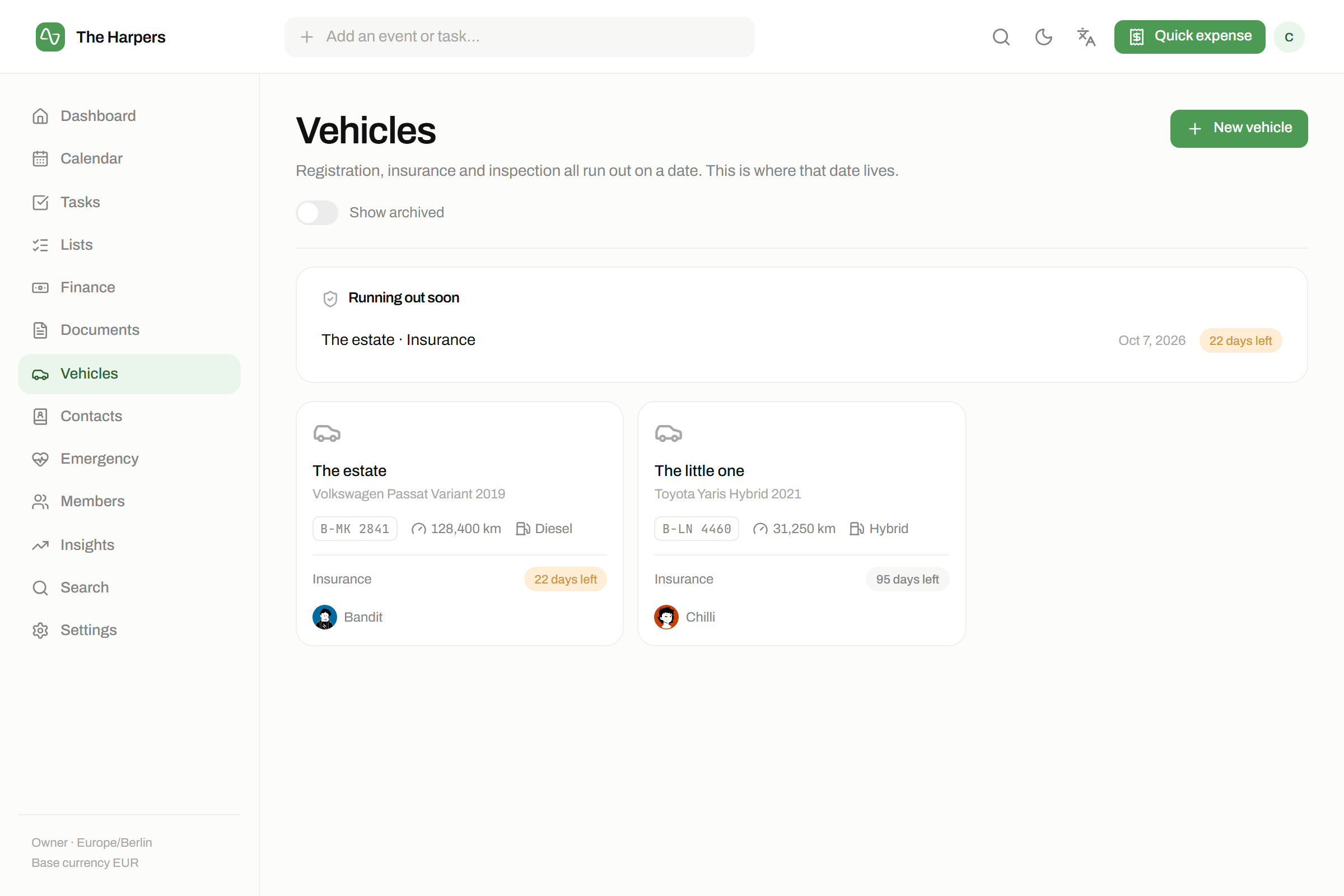Viewport: 1344px width, 896px height.
Task: Click the Calendar icon in sidebar
Action: click(40, 158)
